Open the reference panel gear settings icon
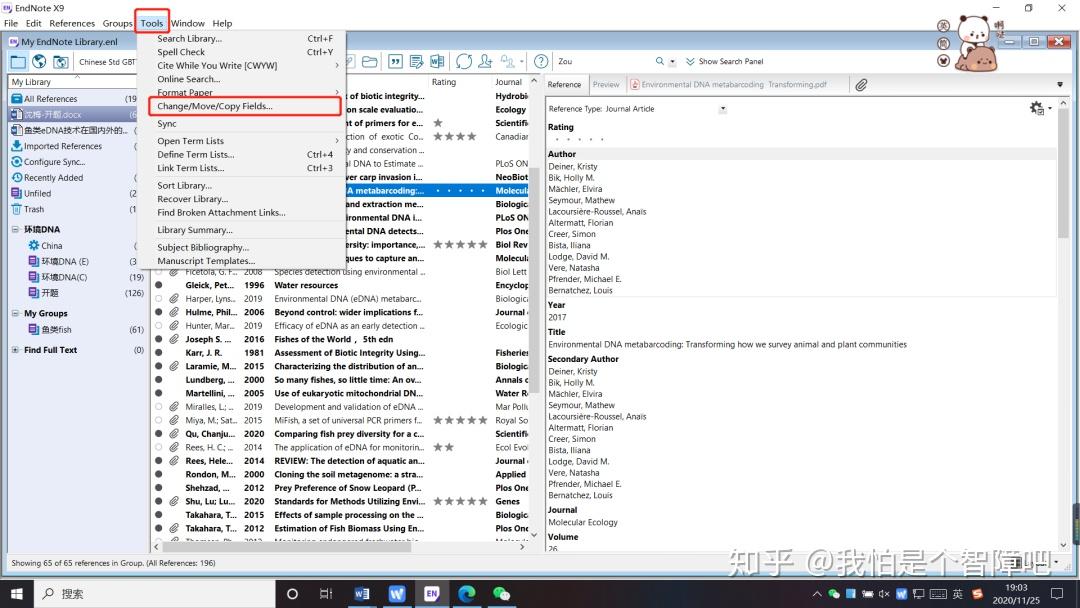The width and height of the screenshot is (1080, 608). (x=1036, y=108)
